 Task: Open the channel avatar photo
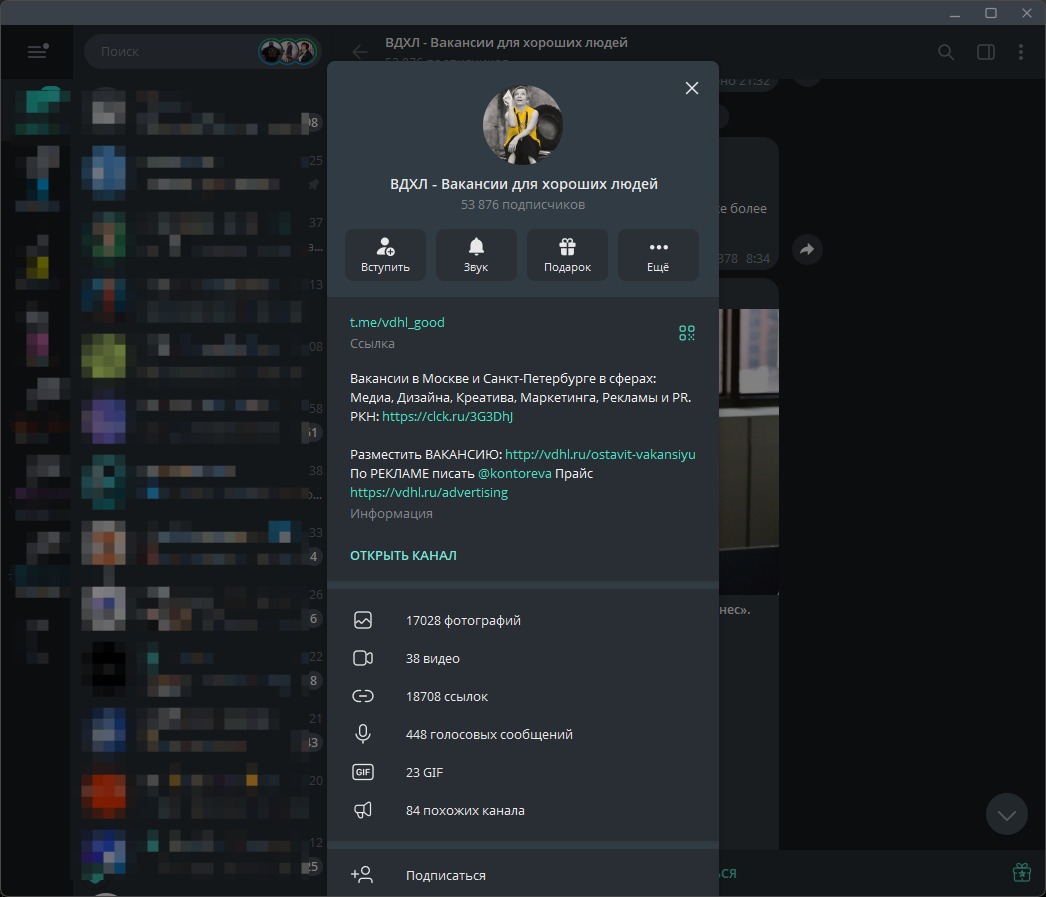tap(522, 125)
